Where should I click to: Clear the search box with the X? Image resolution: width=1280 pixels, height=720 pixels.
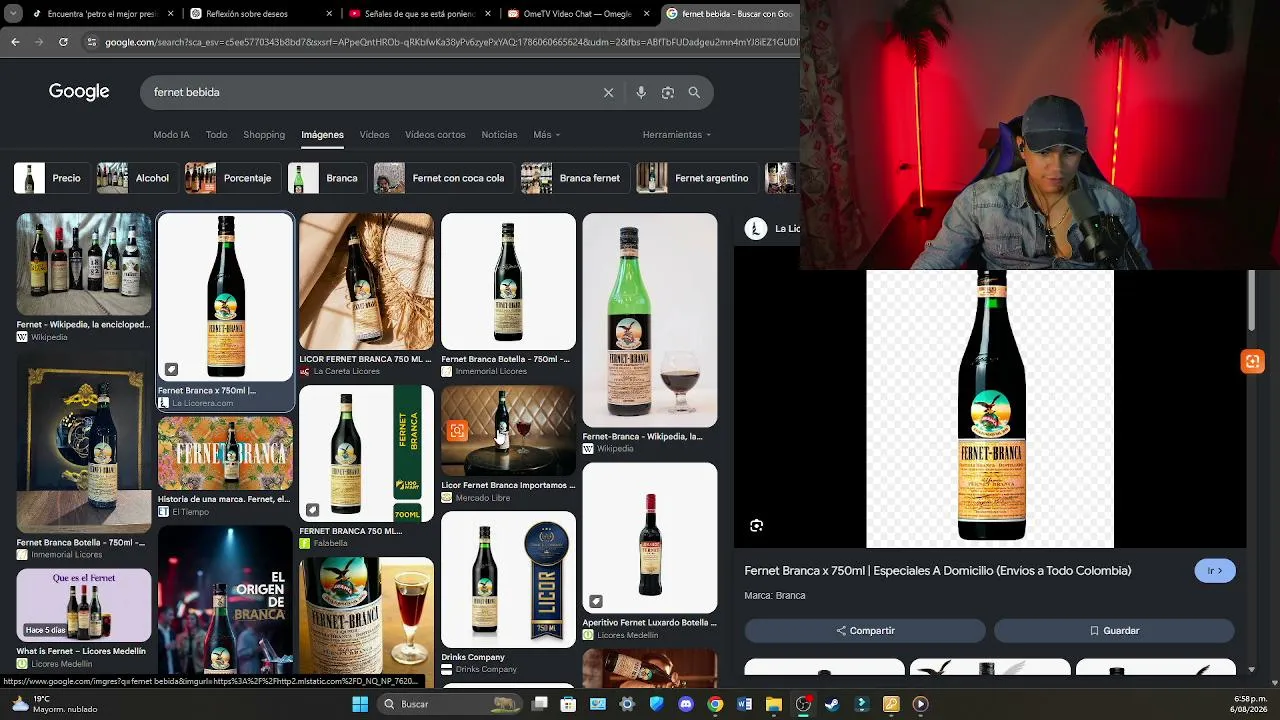point(608,92)
